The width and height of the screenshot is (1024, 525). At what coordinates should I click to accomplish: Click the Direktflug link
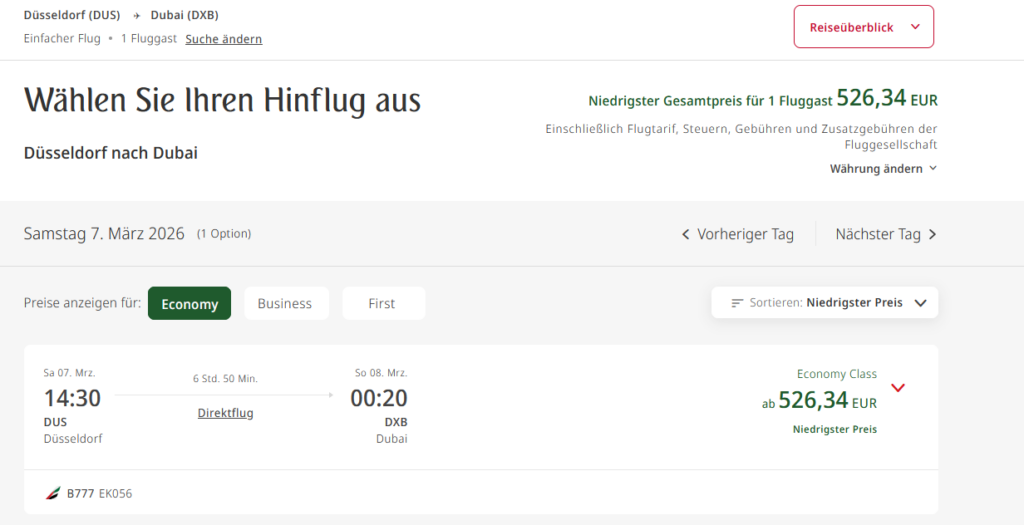[225, 413]
